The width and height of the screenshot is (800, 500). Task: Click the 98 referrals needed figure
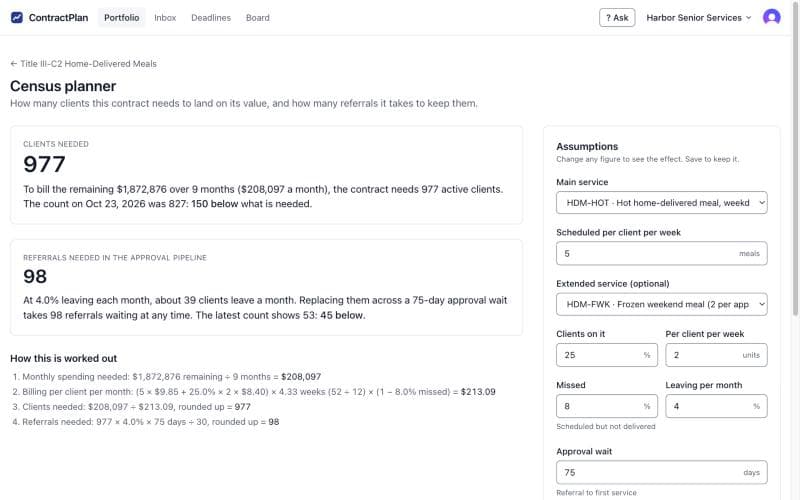pyautogui.click(x=35, y=276)
